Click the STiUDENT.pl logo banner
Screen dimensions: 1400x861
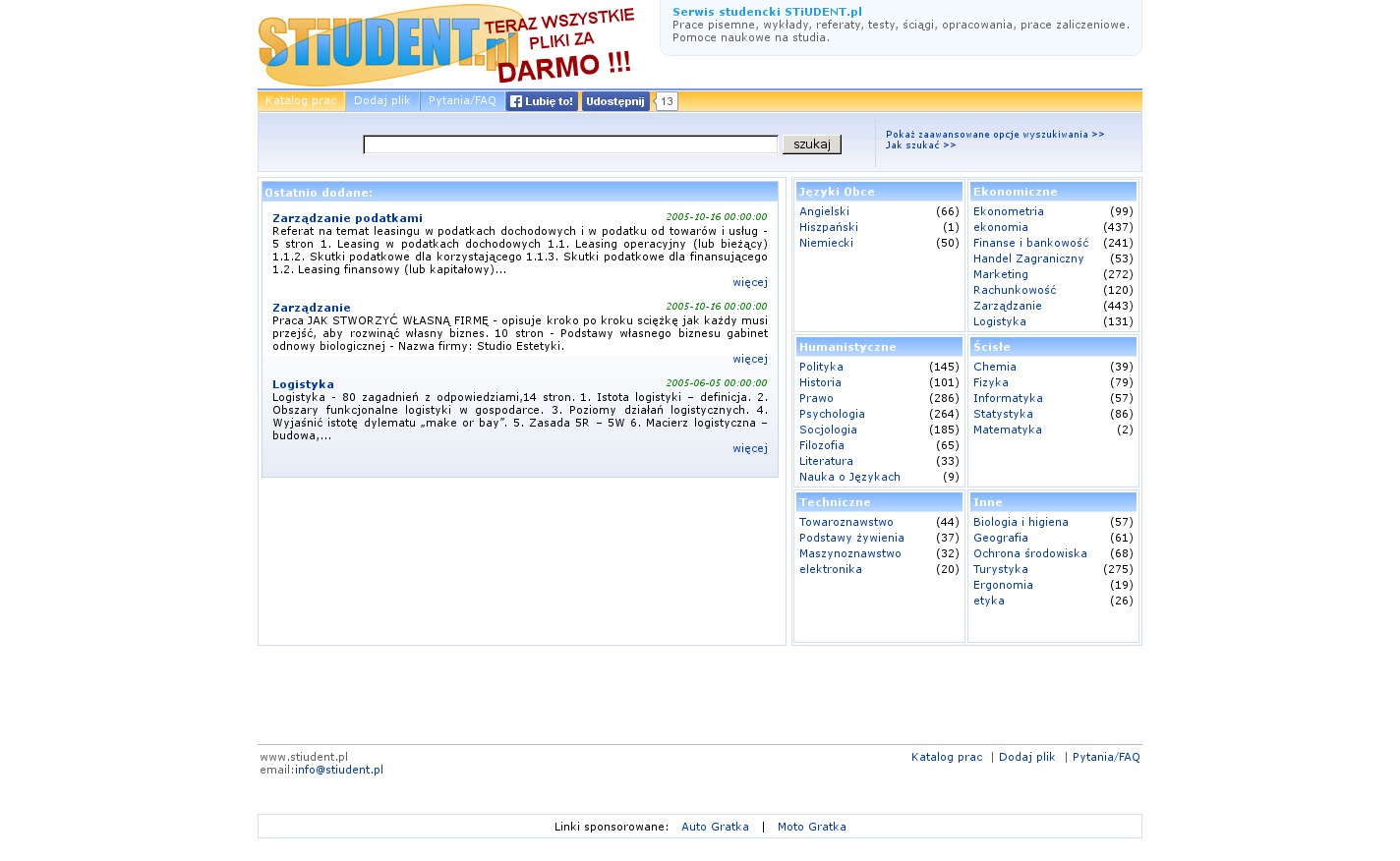click(447, 46)
